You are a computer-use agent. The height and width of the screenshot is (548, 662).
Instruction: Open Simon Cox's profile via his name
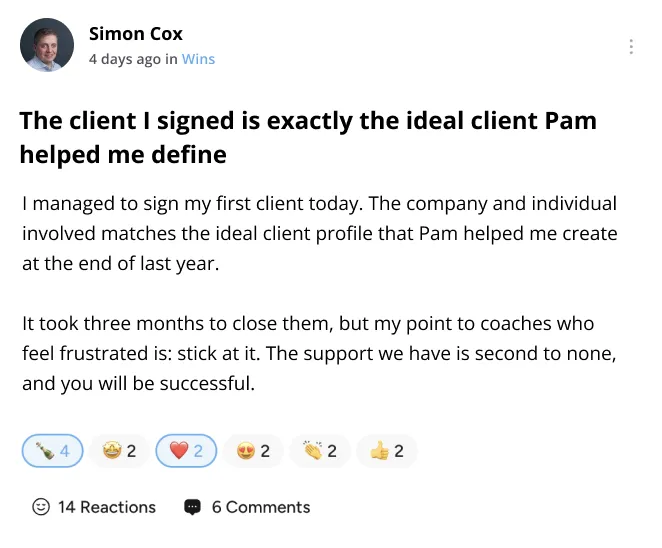[x=135, y=33]
